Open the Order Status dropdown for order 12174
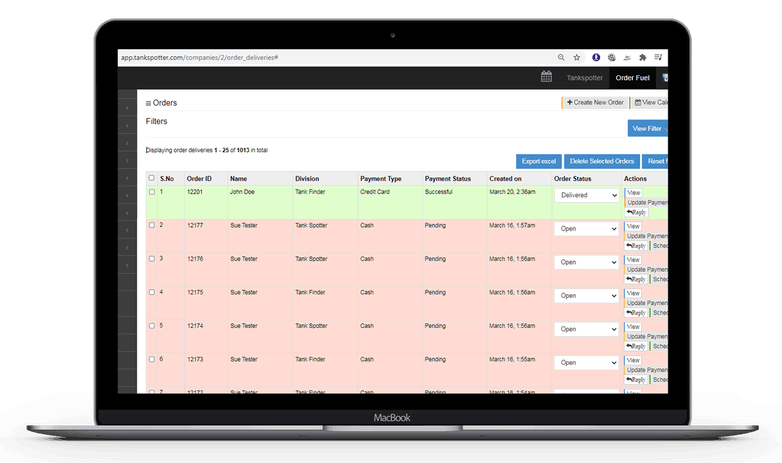This screenshot has width=782, height=463. [x=586, y=329]
